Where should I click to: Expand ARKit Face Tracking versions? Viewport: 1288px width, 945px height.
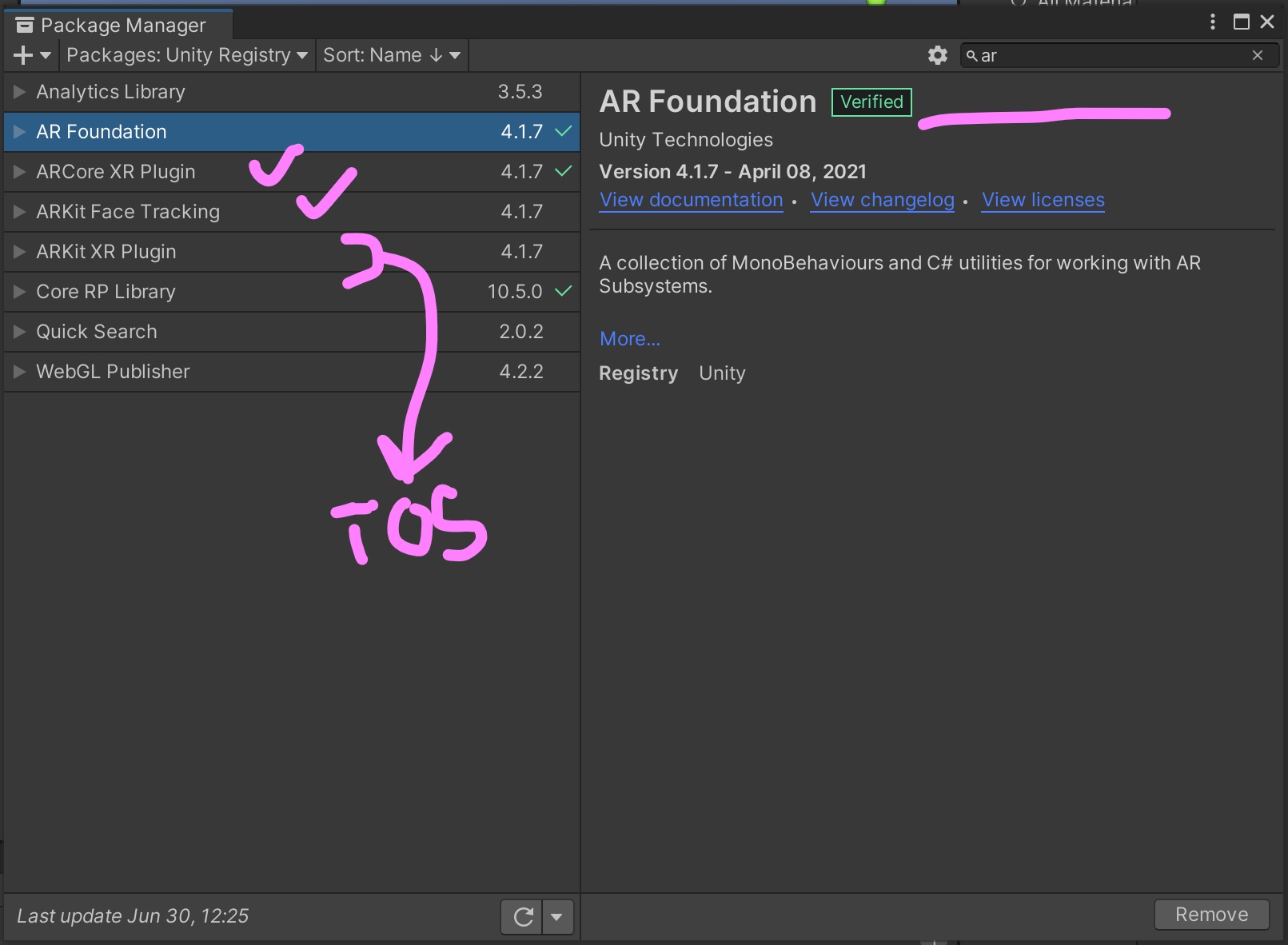click(20, 212)
